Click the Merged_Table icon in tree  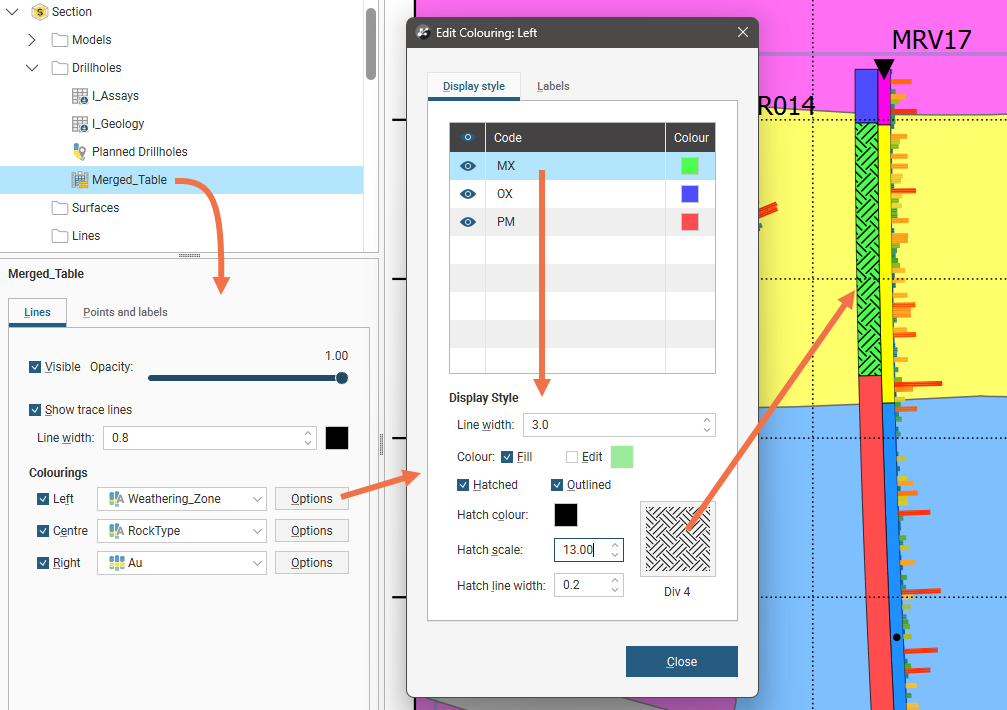point(80,180)
